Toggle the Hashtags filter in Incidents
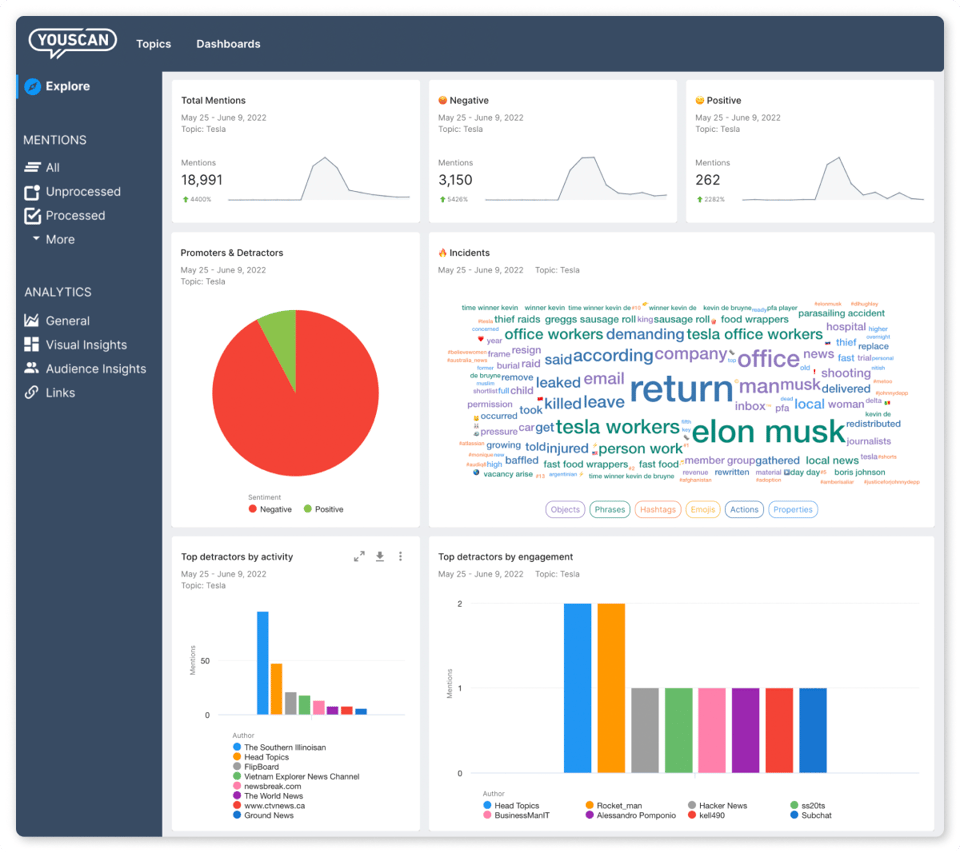The width and height of the screenshot is (960, 853). point(658,509)
